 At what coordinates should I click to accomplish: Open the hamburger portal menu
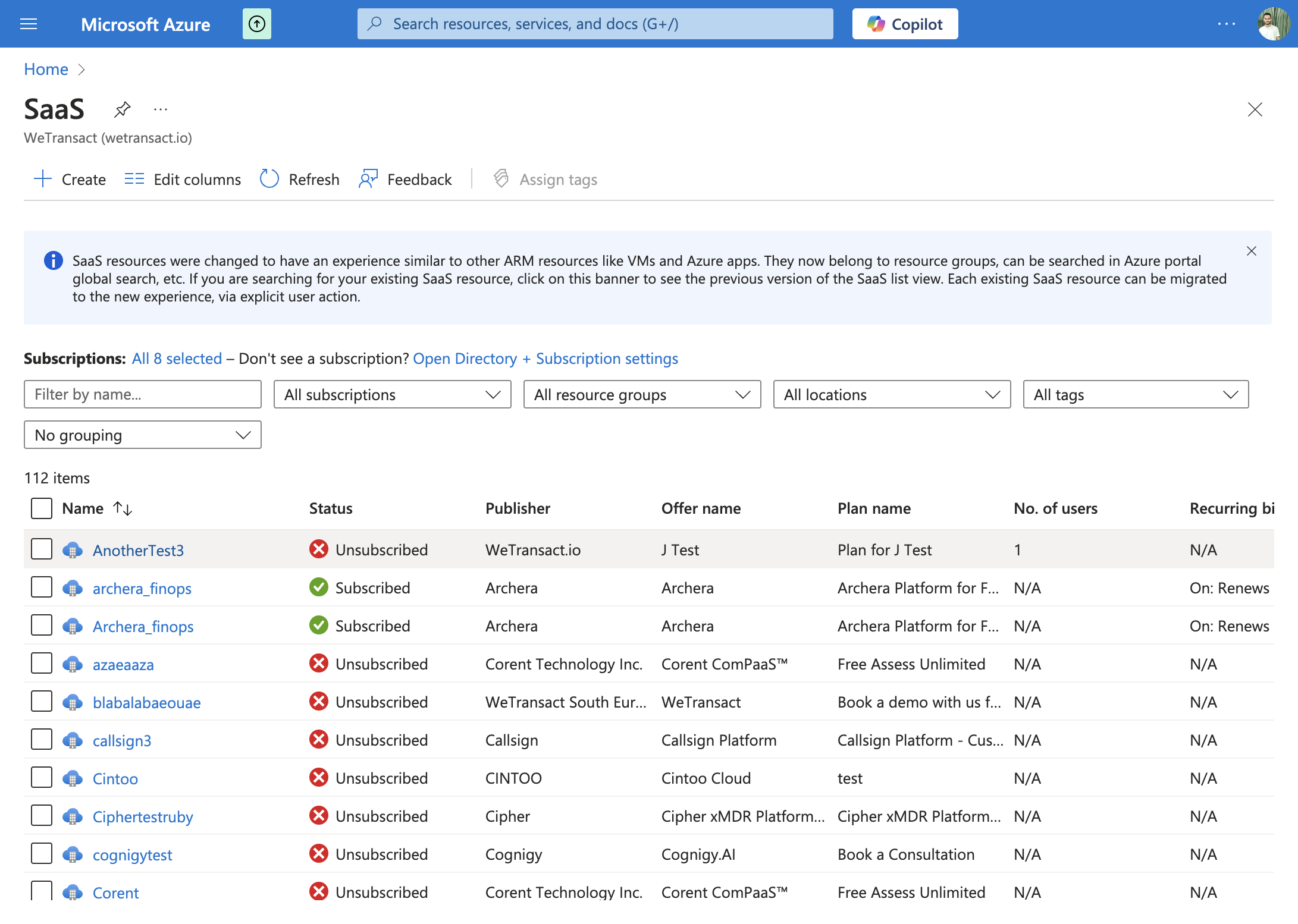pyautogui.click(x=29, y=24)
